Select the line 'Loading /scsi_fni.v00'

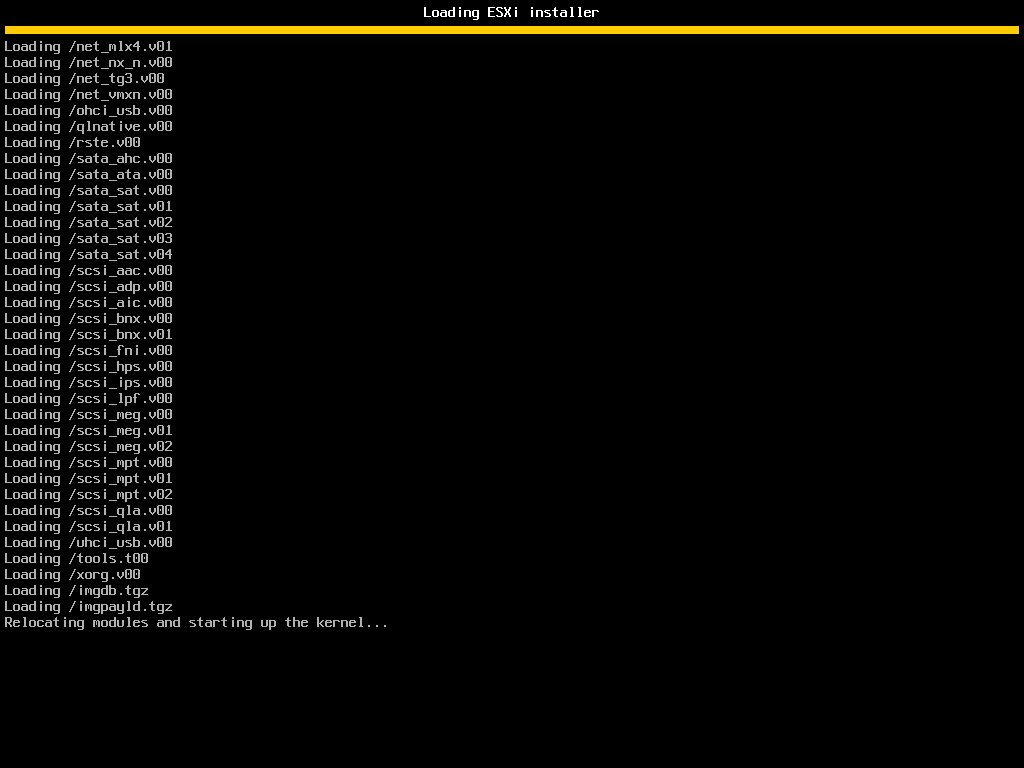pyautogui.click(x=88, y=351)
